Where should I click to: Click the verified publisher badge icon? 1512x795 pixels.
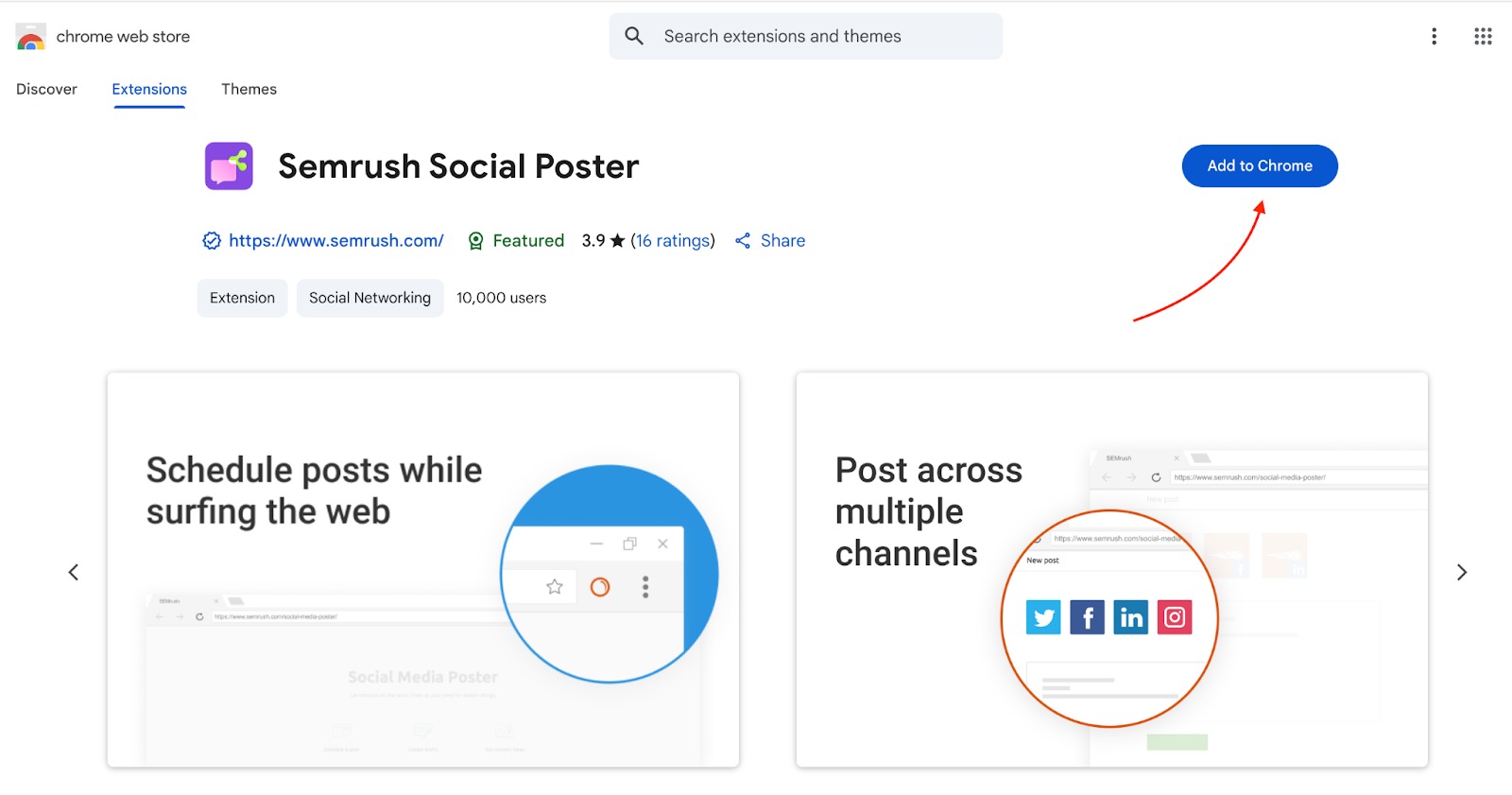[x=212, y=241]
